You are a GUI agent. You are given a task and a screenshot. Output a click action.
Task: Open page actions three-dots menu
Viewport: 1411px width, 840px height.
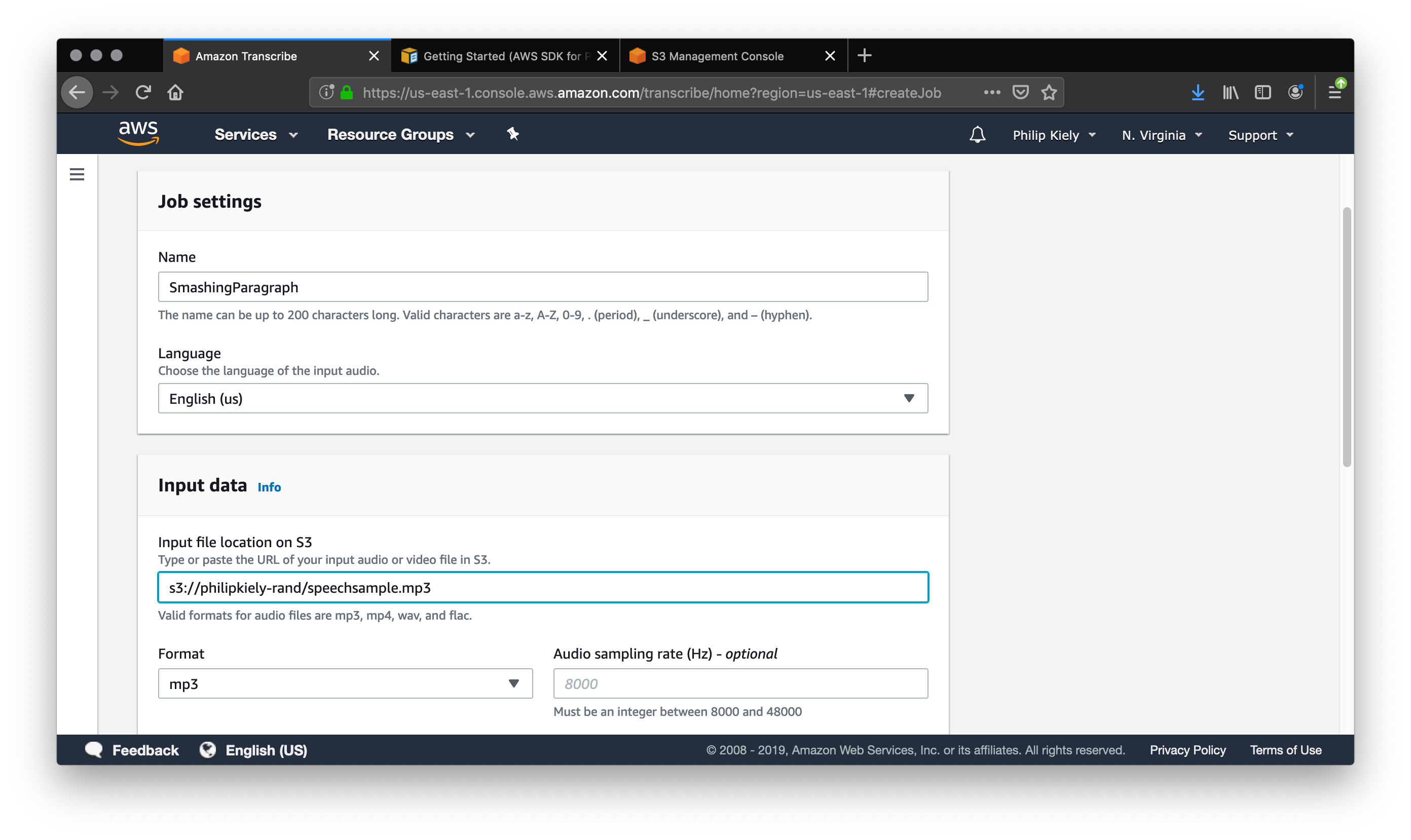(992, 92)
